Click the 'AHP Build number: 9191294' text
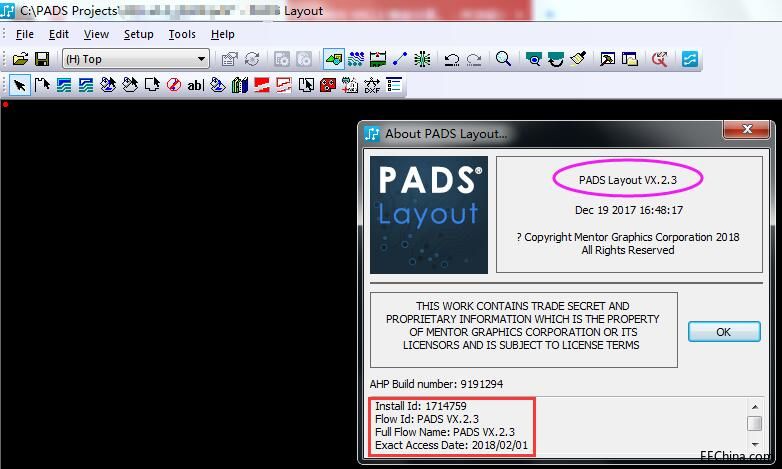 436,384
